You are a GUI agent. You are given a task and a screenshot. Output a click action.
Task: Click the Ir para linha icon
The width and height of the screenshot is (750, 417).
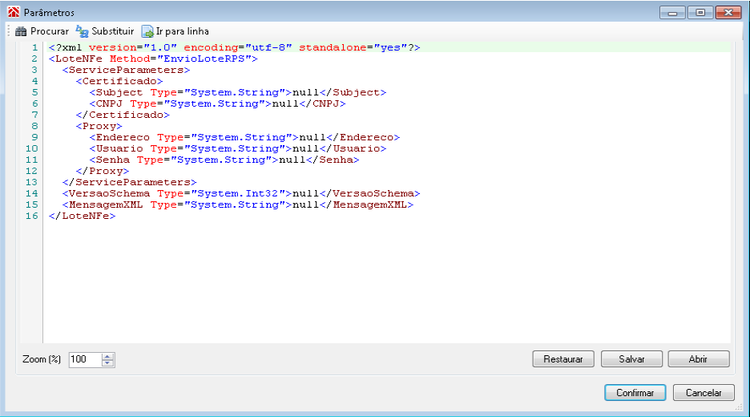click(x=147, y=32)
